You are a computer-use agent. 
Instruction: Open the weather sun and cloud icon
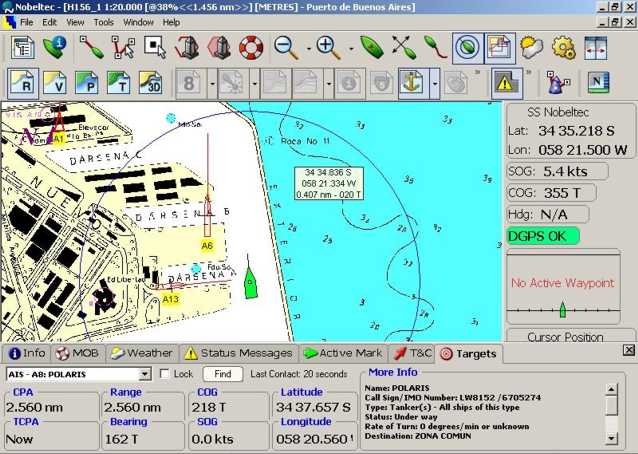(x=531, y=48)
